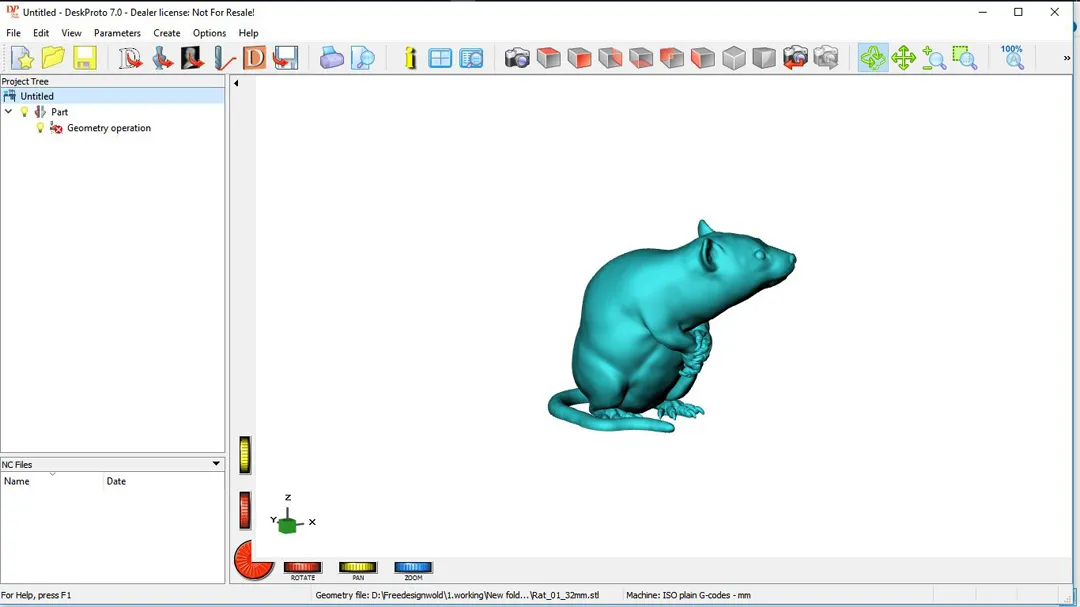The width and height of the screenshot is (1080, 607).
Task: Sort NC files by Date column header
Action: tap(116, 481)
